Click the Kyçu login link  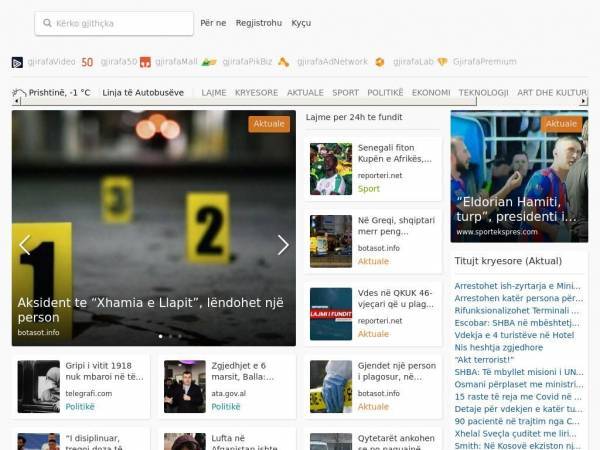click(x=301, y=23)
